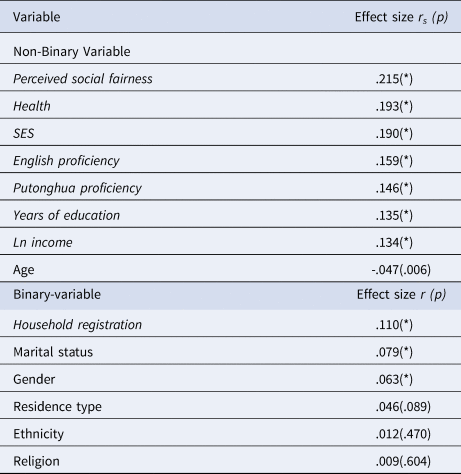Click the SES variable label
461x474 pixels.
pyautogui.click(x=24, y=134)
